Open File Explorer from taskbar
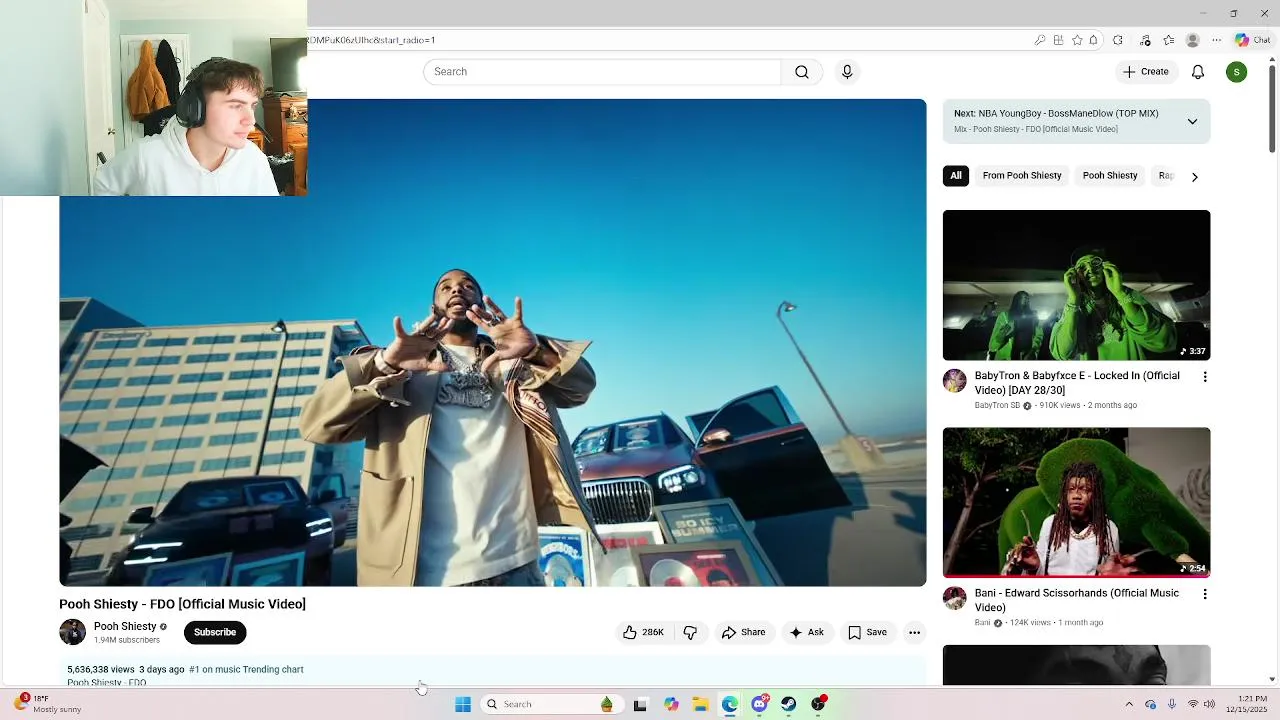The width and height of the screenshot is (1280, 720). (700, 704)
